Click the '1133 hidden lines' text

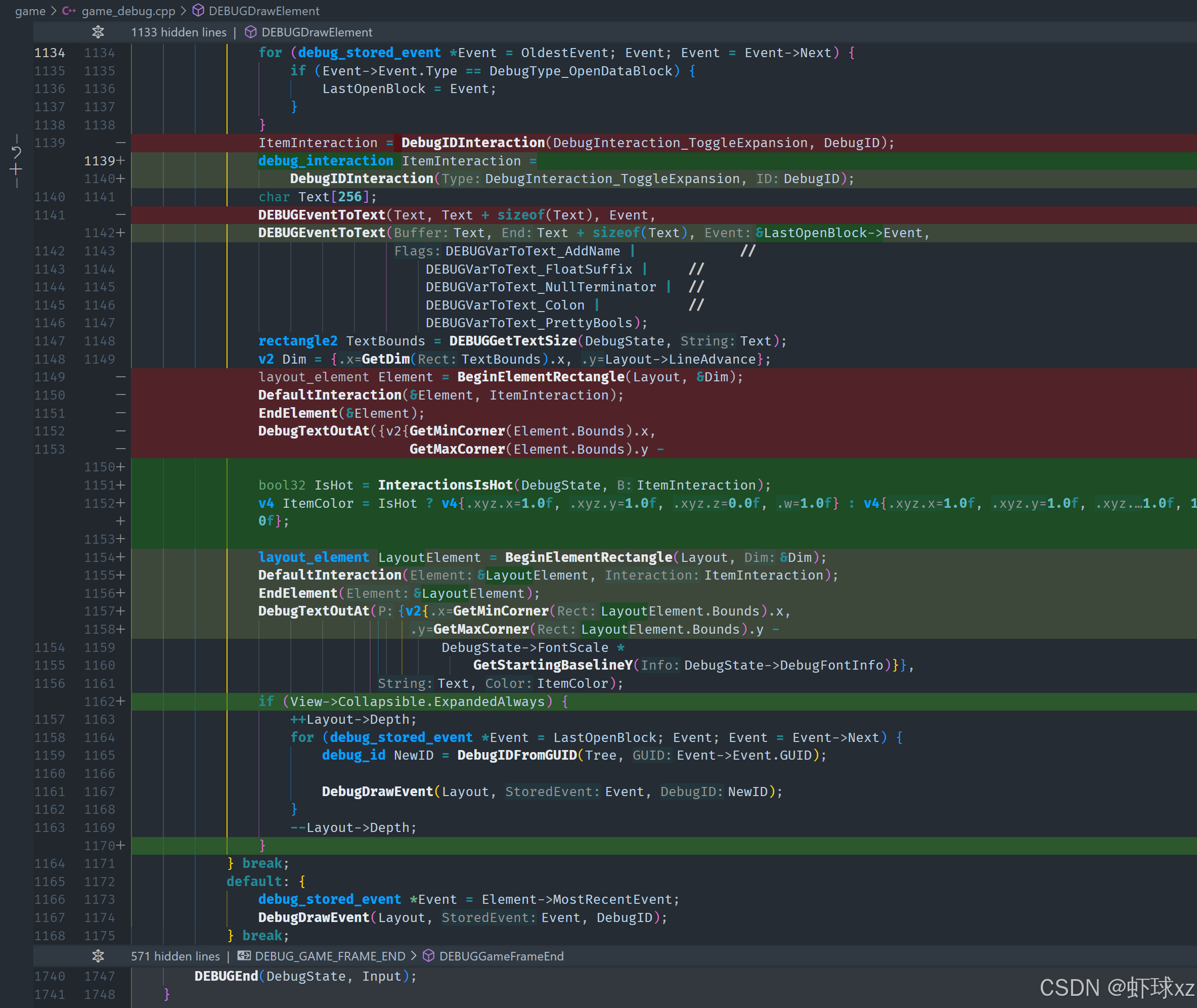[179, 32]
